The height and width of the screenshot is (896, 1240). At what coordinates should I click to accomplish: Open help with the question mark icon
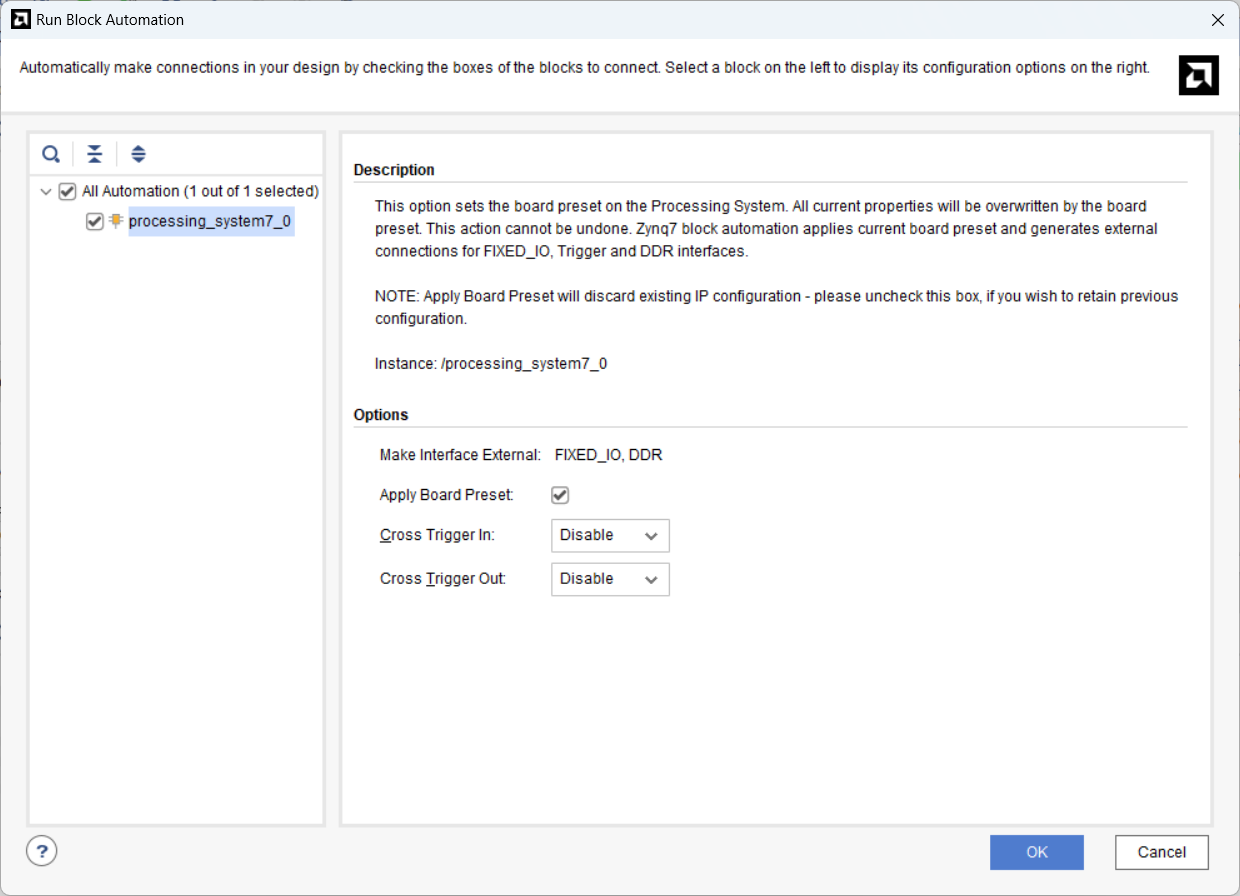coord(41,852)
